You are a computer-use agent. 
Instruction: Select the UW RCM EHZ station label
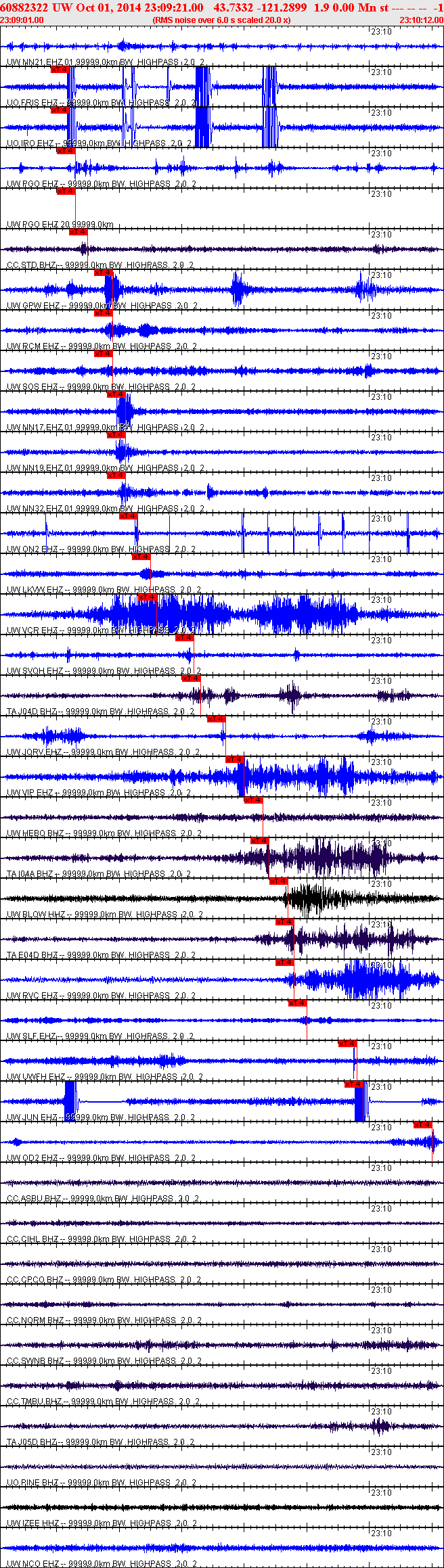102,346
